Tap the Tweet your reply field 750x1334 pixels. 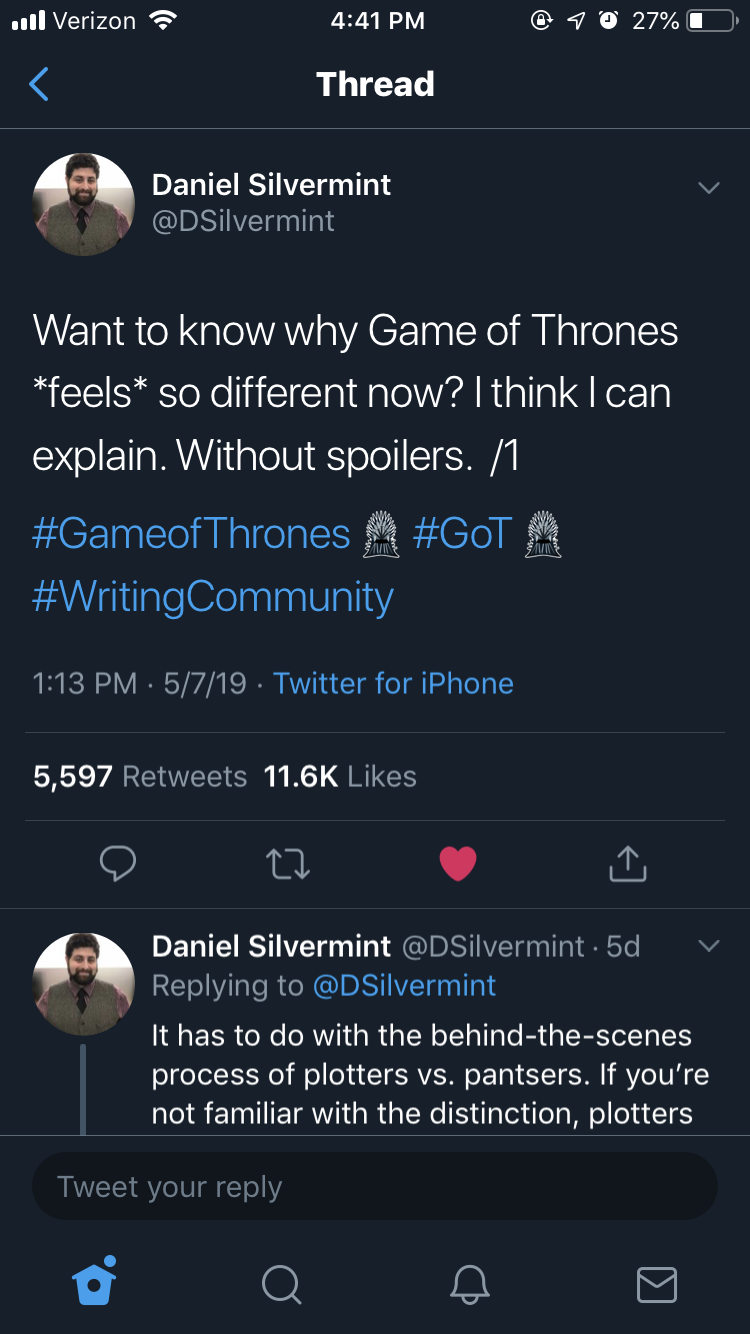(x=375, y=1187)
